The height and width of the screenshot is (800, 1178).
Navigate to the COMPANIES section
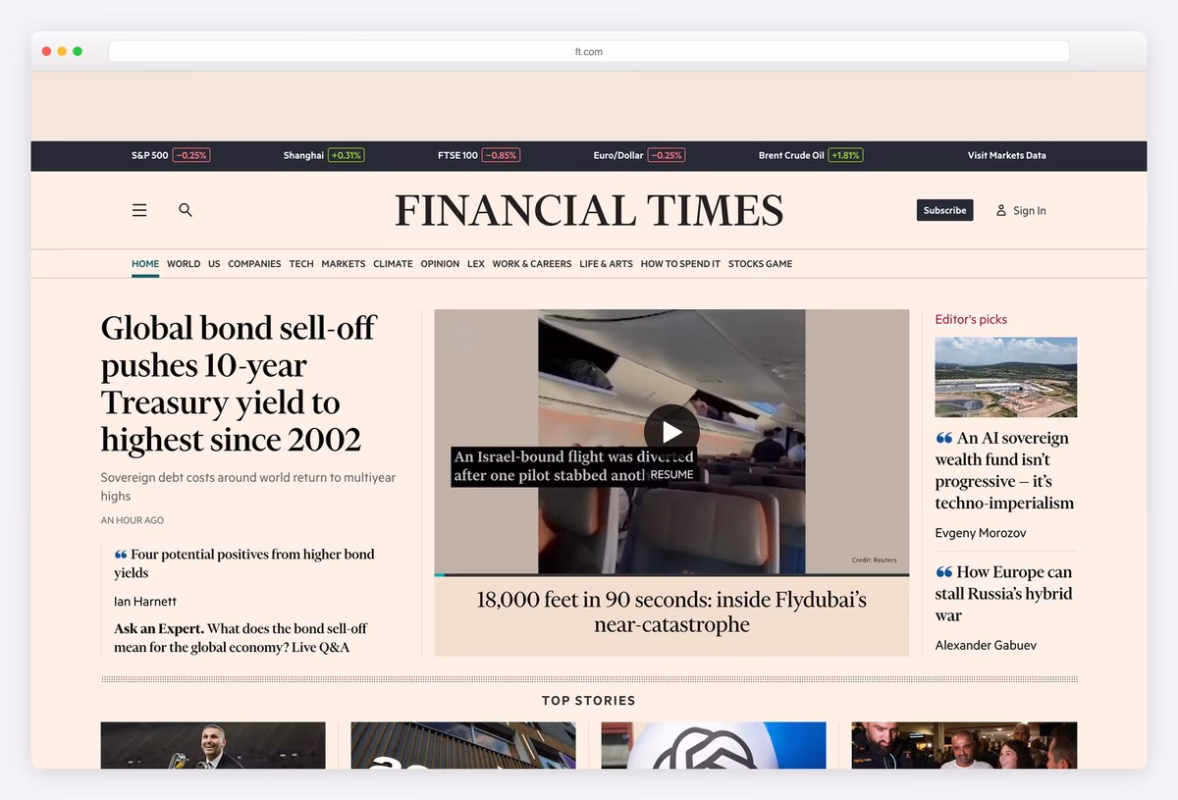[x=254, y=264]
